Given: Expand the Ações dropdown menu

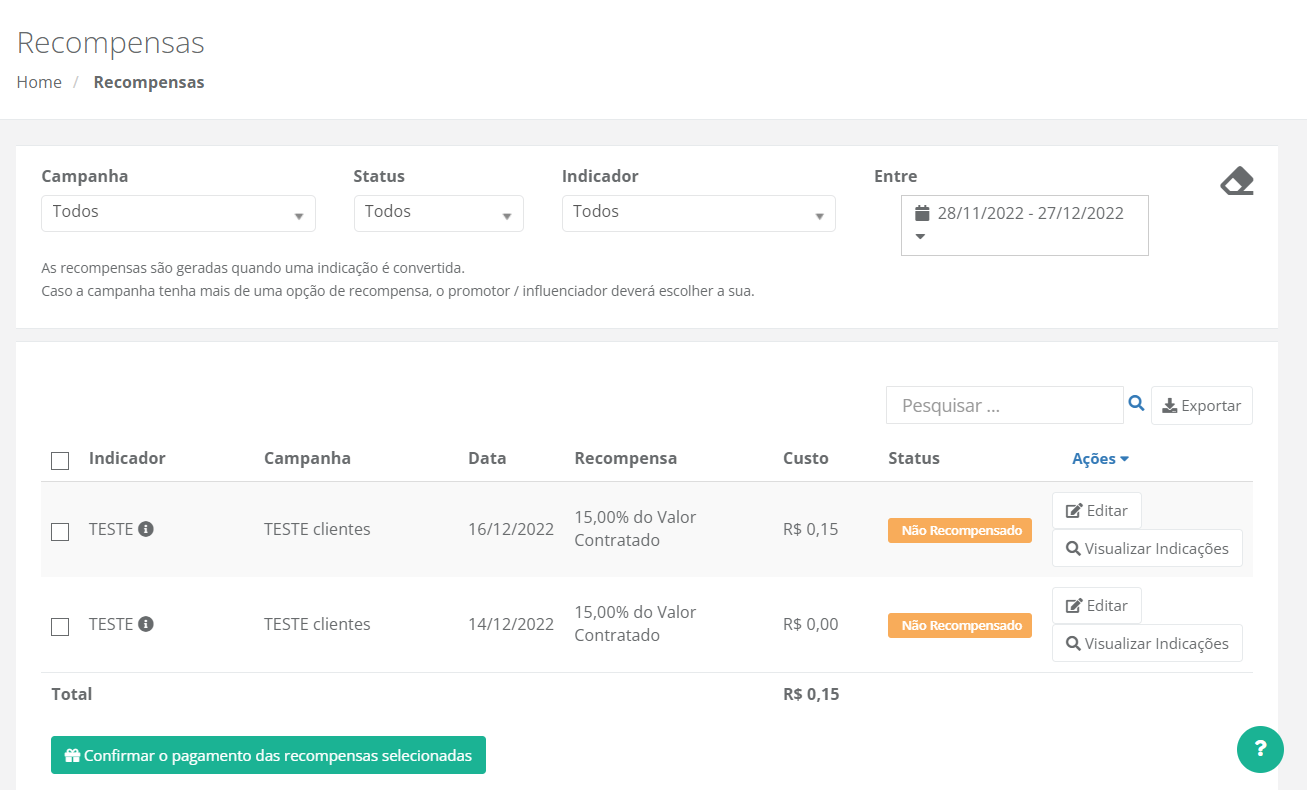Looking at the screenshot, I should click(x=1100, y=459).
